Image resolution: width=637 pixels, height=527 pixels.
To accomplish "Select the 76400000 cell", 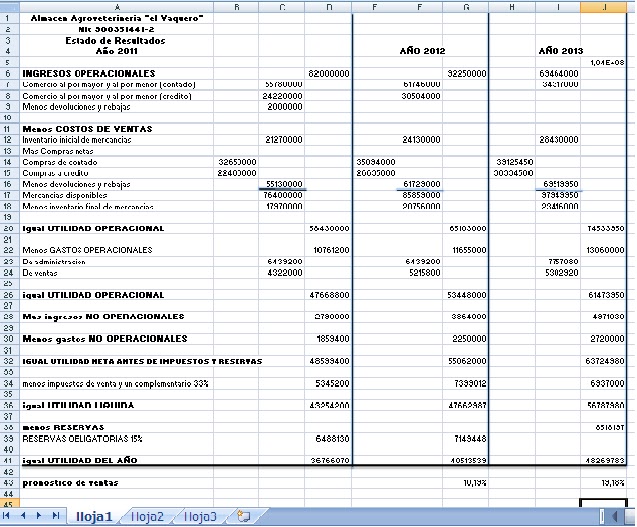I will (282, 195).
